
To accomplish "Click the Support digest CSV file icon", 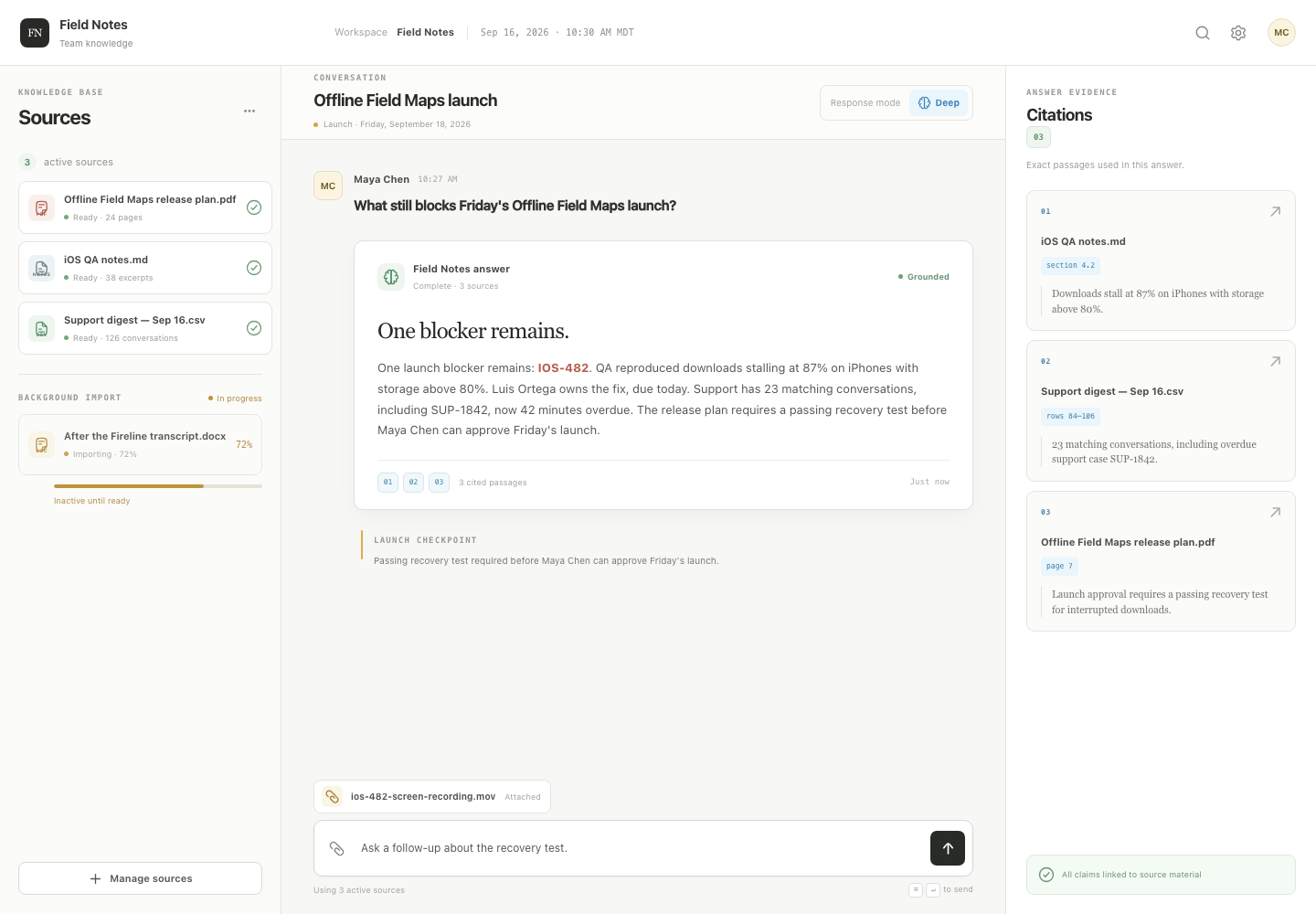I will [41, 329].
